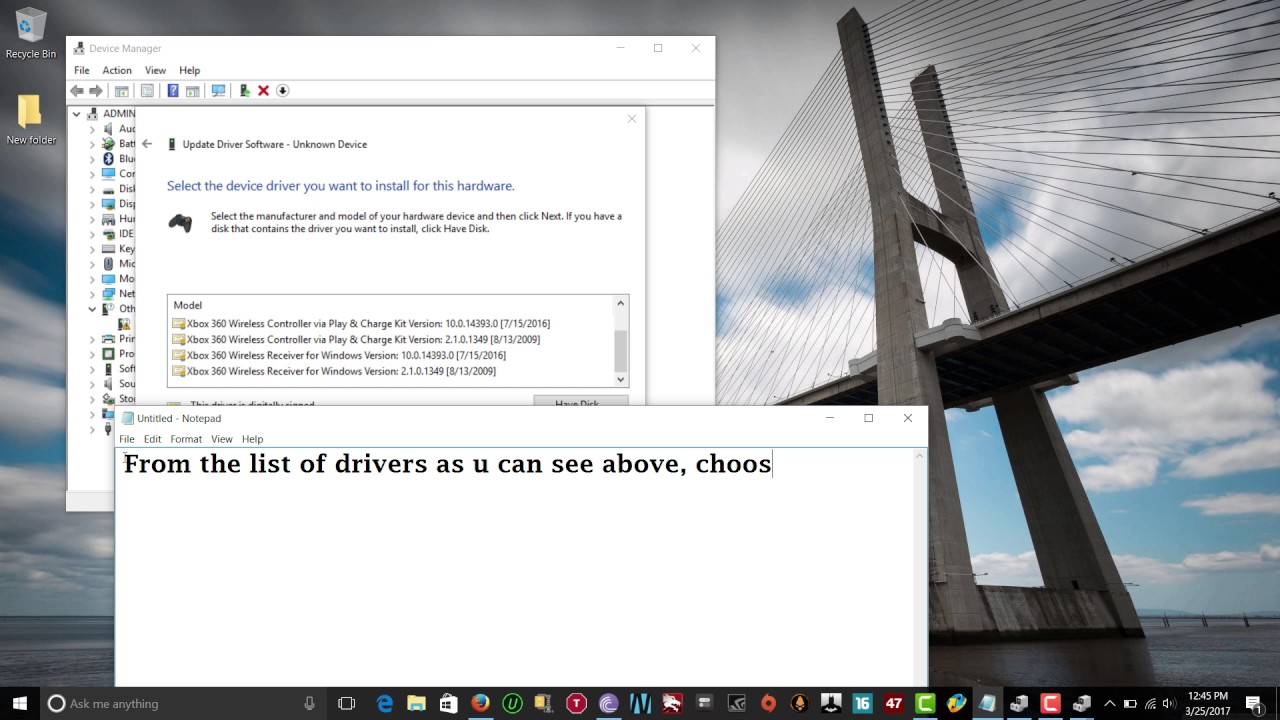Open the Recycle Bin desktop icon

pos(31,34)
